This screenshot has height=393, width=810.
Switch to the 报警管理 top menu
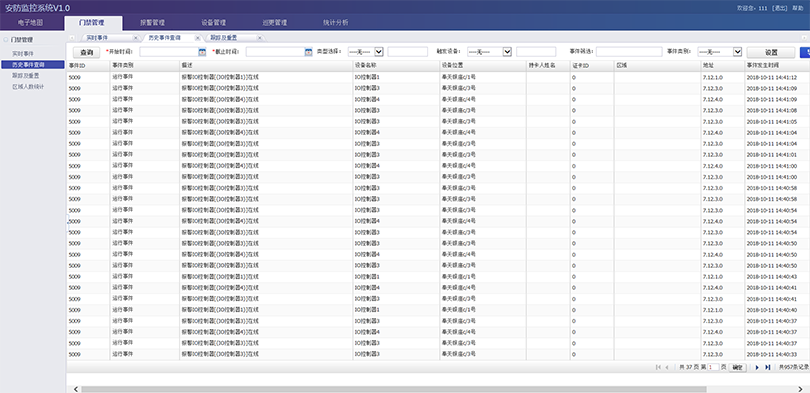152,23
